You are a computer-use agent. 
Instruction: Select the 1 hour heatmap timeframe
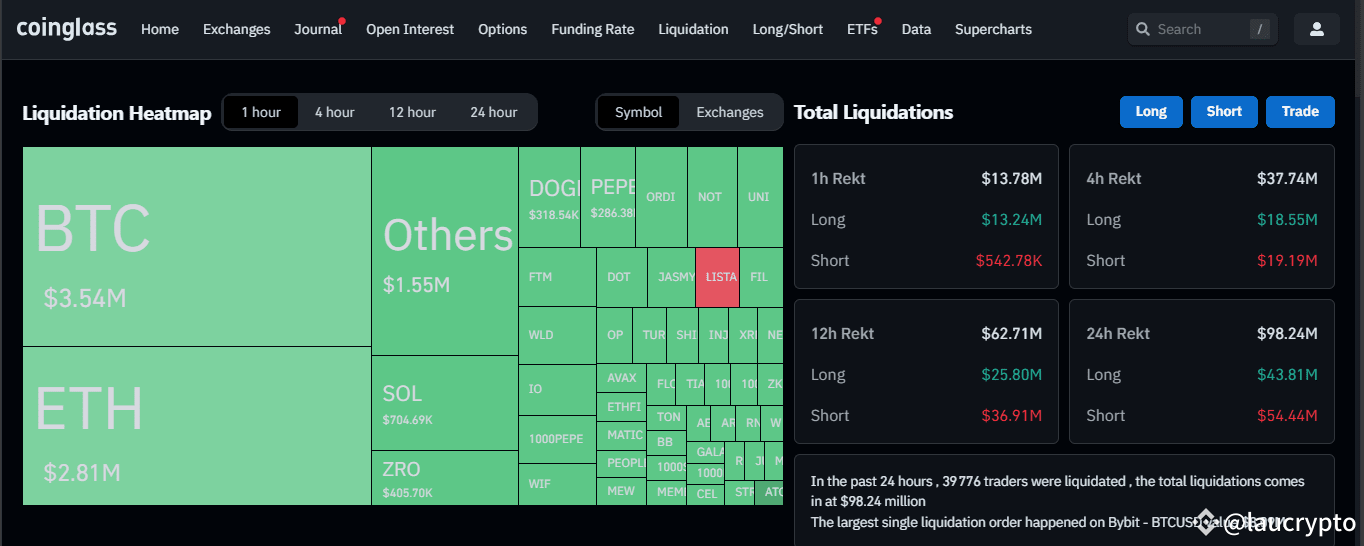click(261, 112)
